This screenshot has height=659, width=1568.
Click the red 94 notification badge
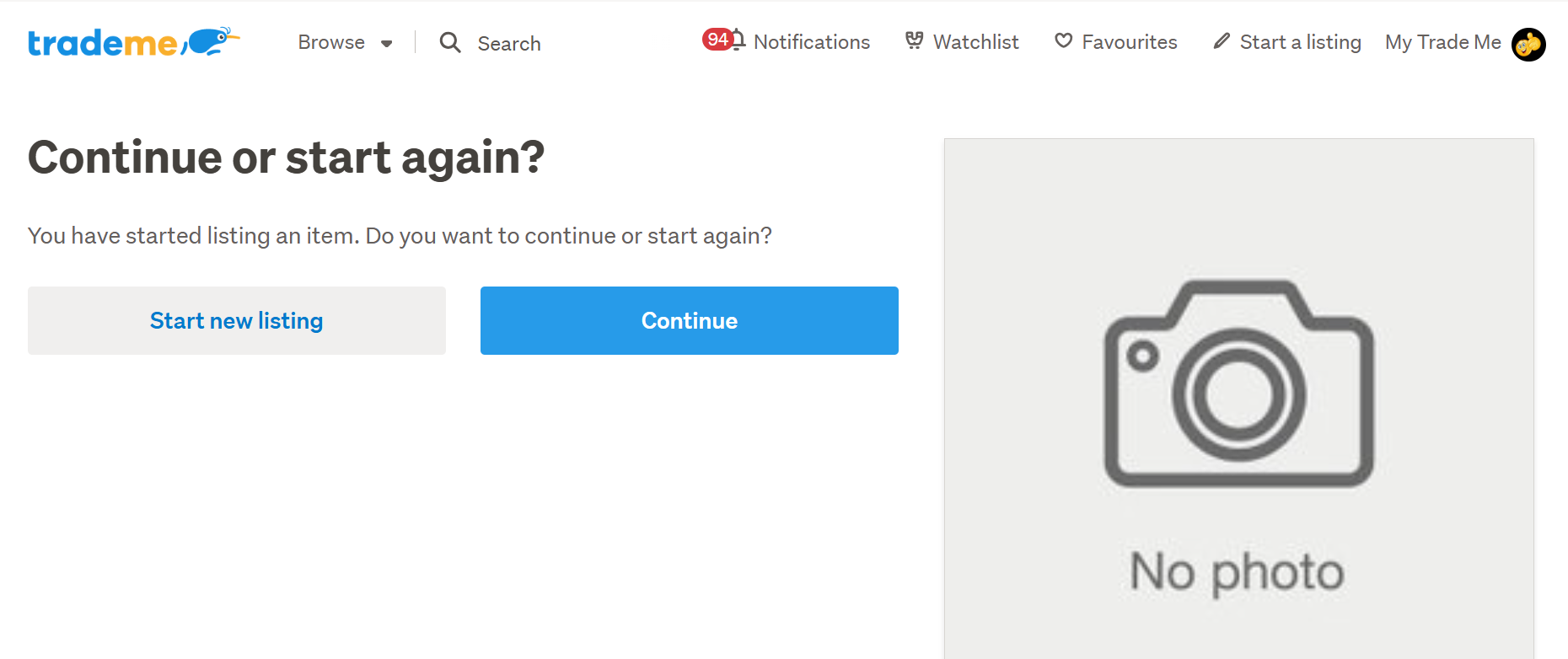717,39
